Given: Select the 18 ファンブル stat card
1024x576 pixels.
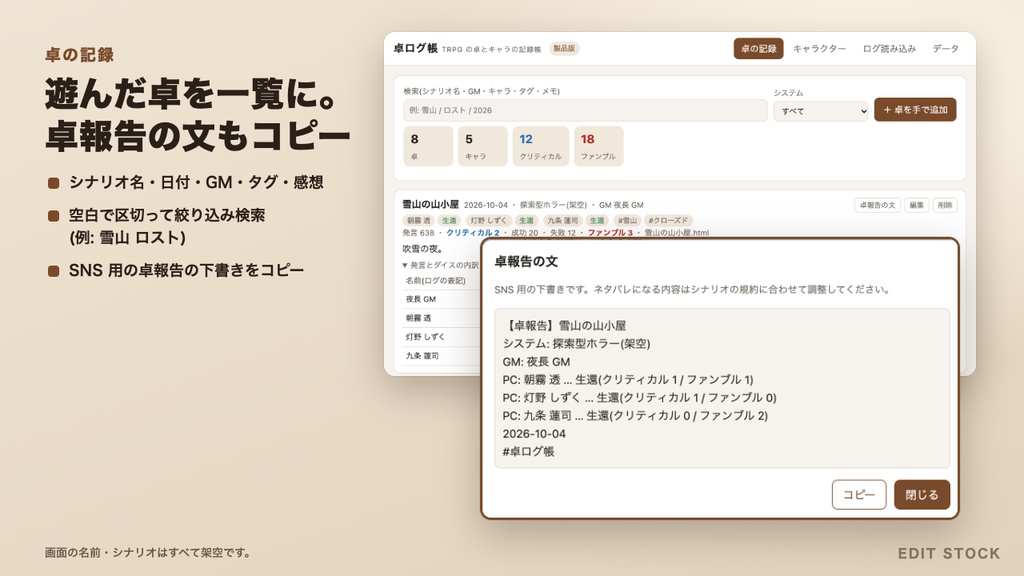Looking at the screenshot, I should click(x=598, y=146).
